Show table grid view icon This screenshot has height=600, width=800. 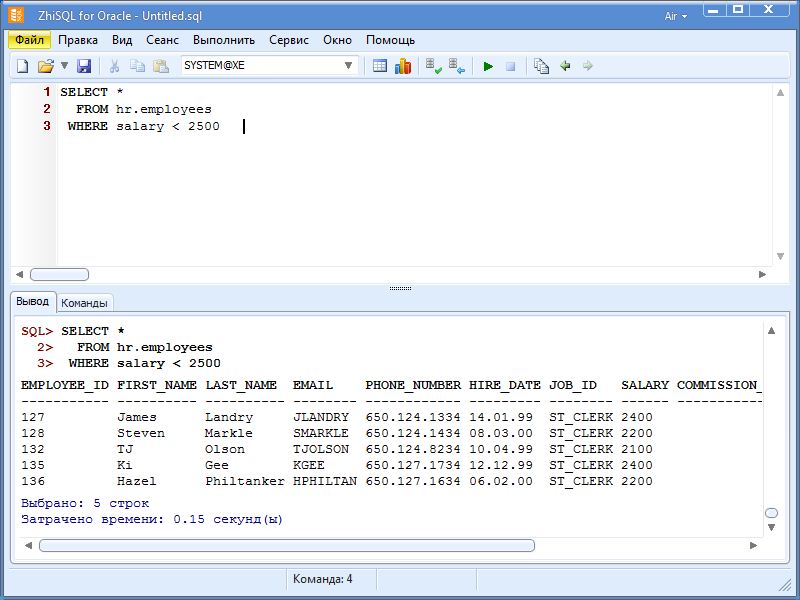[x=380, y=66]
